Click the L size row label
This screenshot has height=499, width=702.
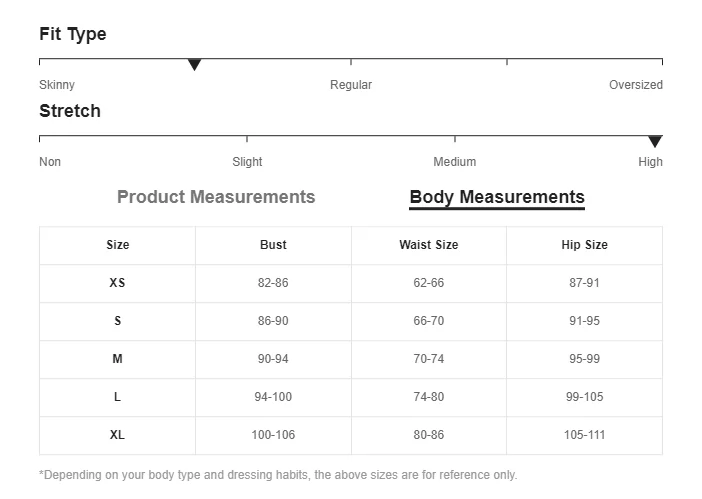coord(117,397)
